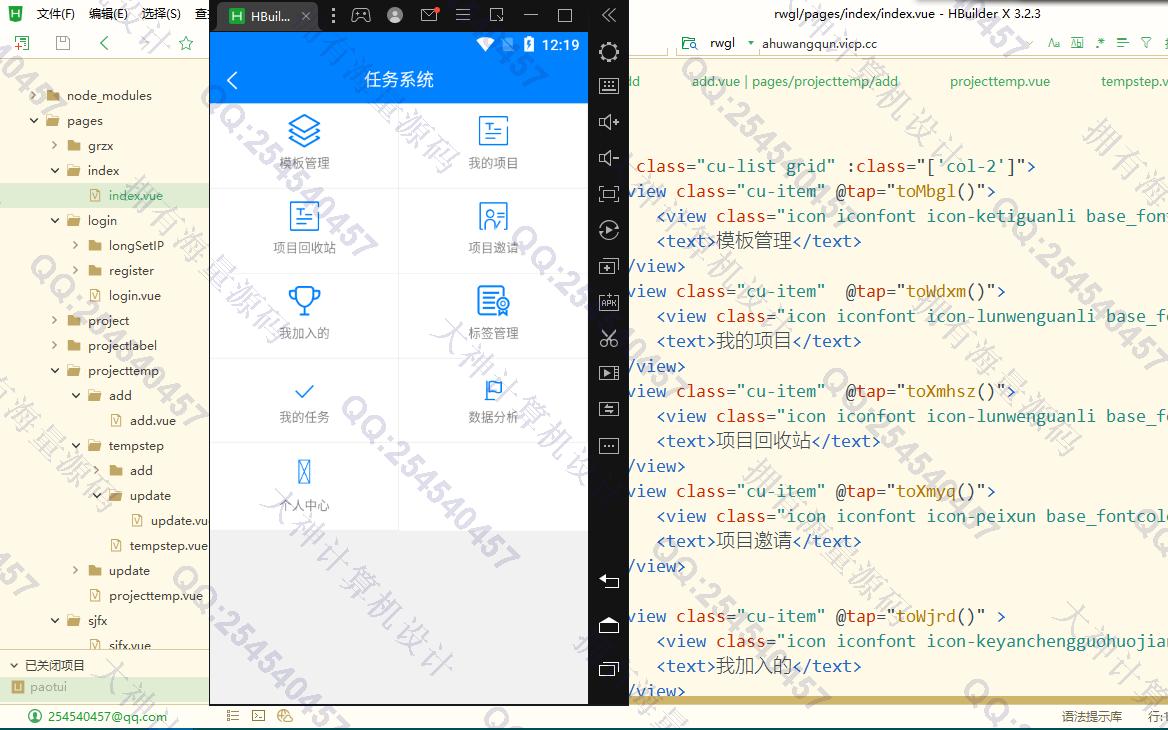Switch to the tempstep.vue editor tab
The width and height of the screenshot is (1168, 730).
(1134, 81)
